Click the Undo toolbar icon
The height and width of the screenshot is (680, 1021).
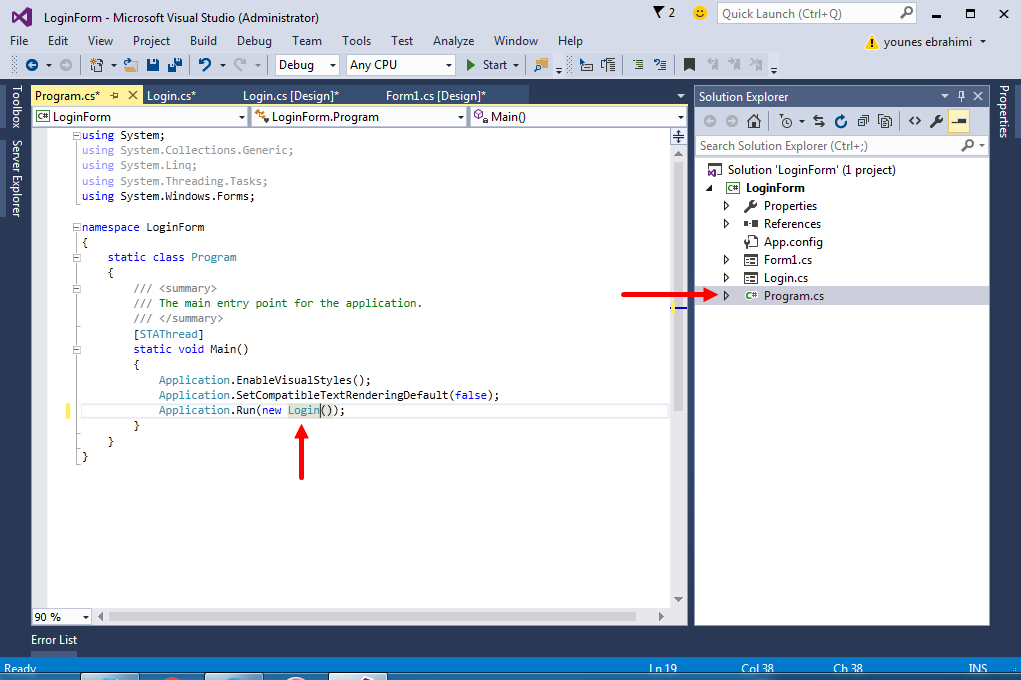coord(204,65)
